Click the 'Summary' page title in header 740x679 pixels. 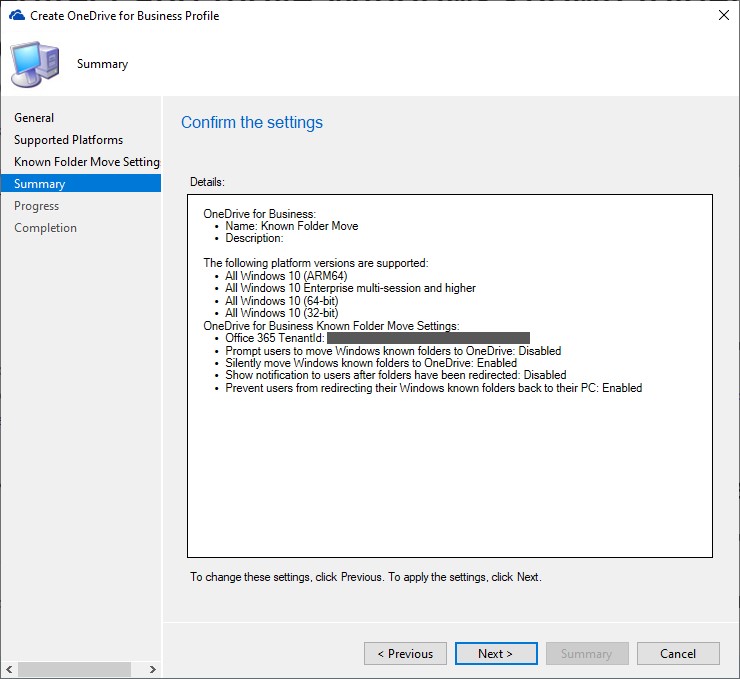(x=102, y=64)
